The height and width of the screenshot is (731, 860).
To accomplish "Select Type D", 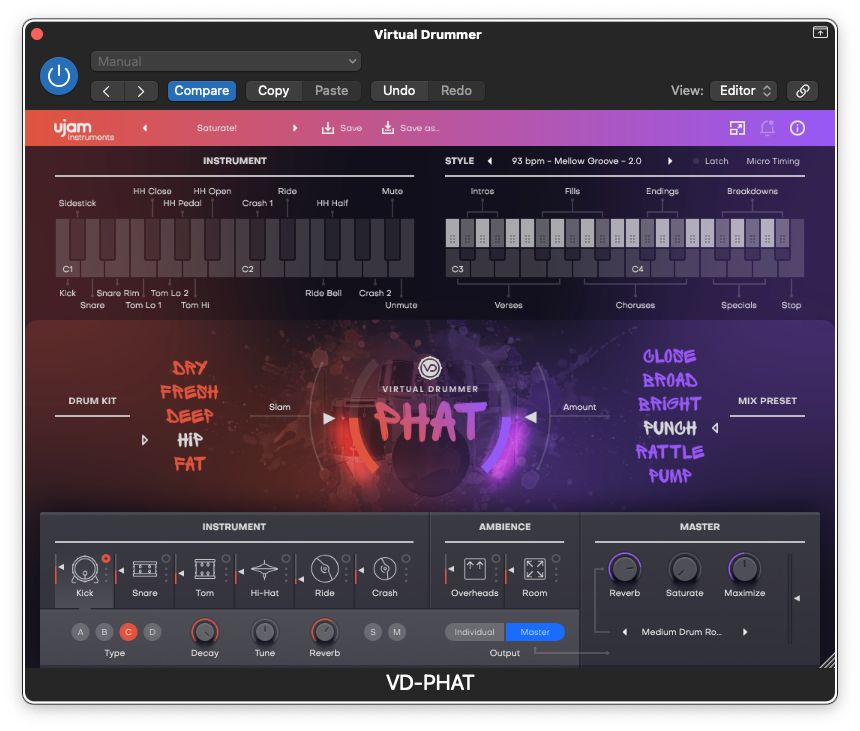I will coord(152,632).
